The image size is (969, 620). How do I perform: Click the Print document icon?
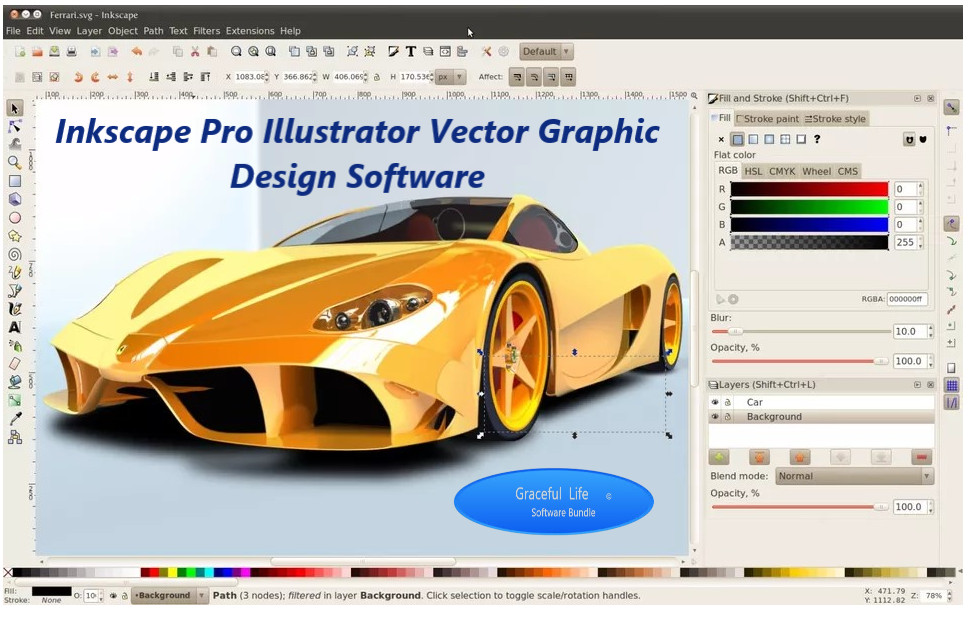click(72, 52)
